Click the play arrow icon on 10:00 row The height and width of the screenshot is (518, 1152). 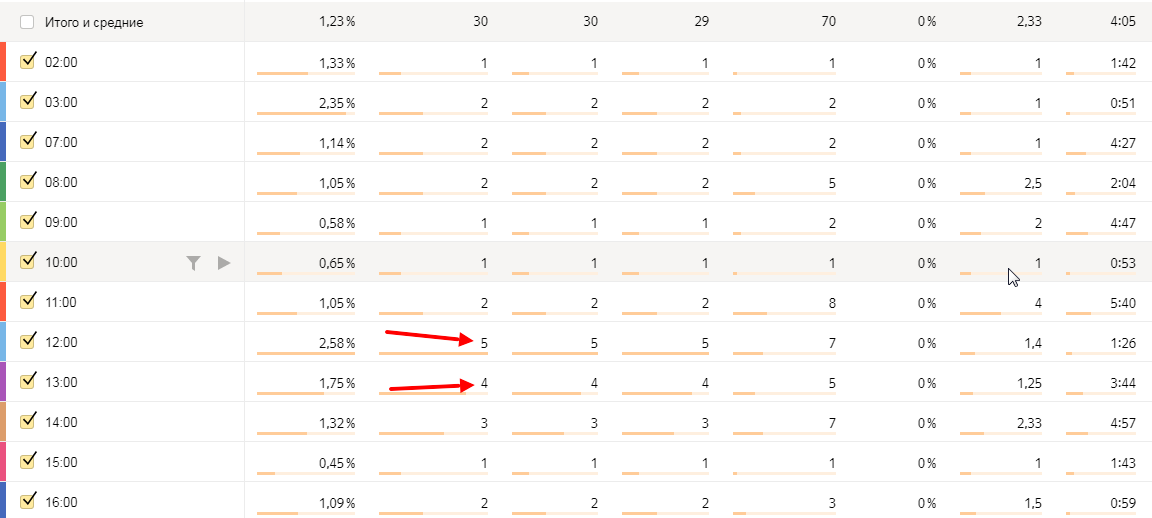(x=224, y=263)
